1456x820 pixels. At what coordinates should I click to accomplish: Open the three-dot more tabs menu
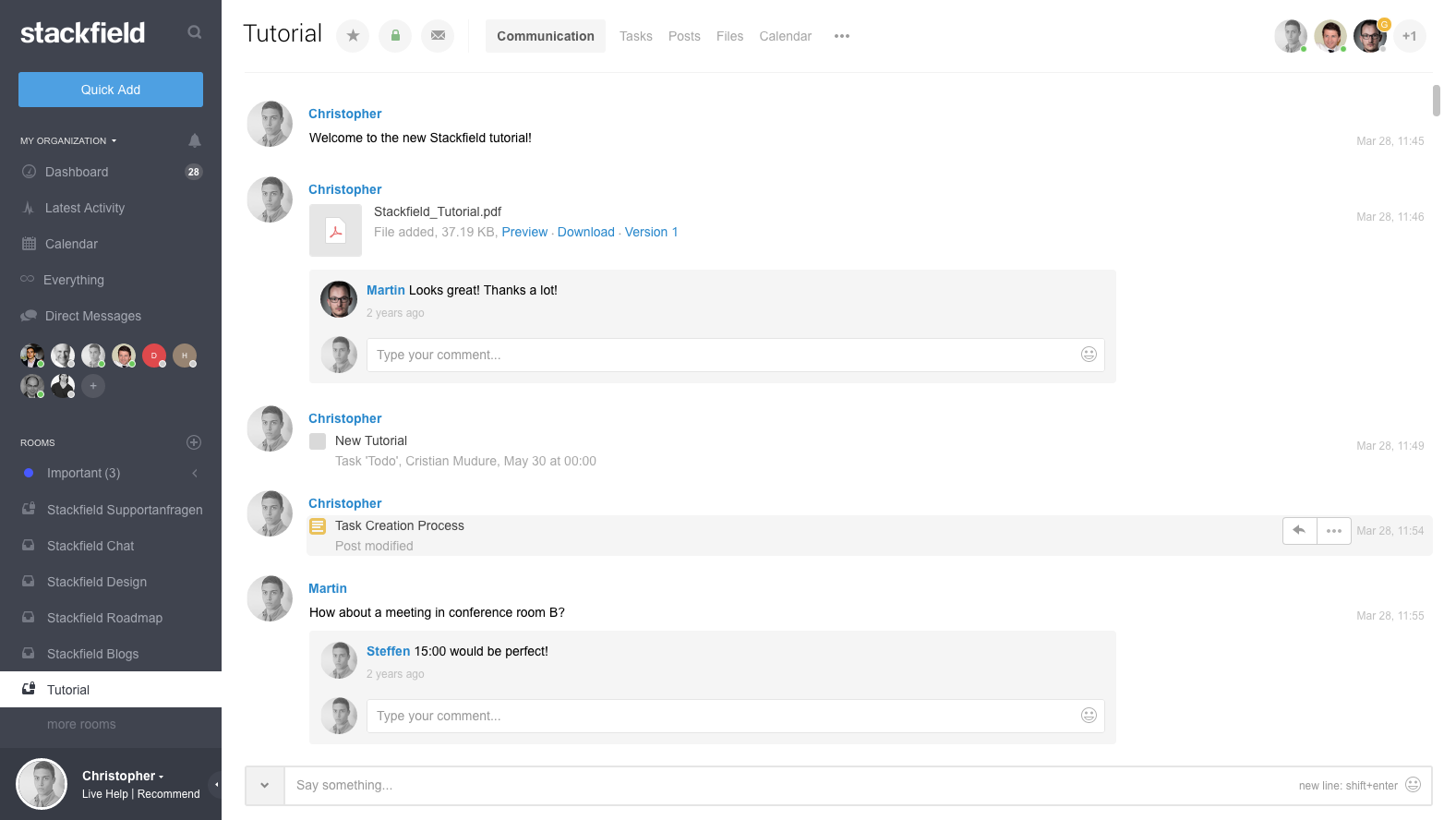click(x=841, y=36)
